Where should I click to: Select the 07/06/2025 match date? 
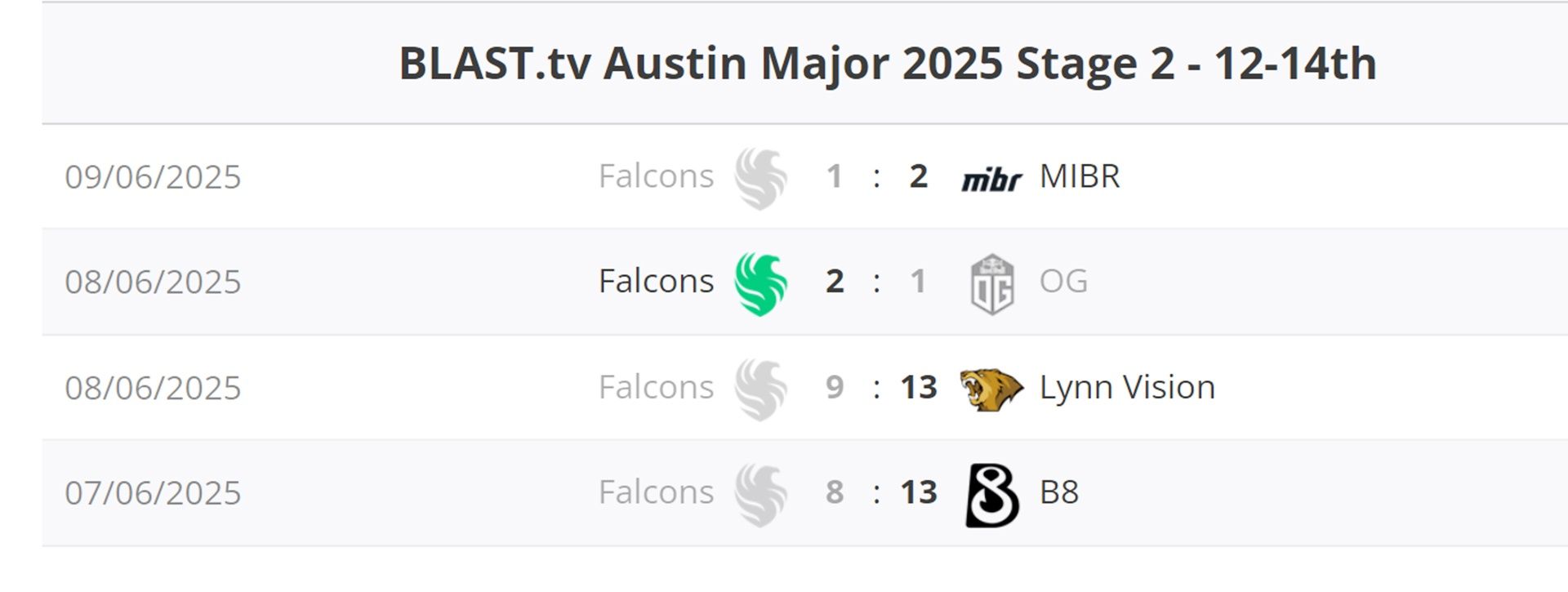tap(153, 493)
